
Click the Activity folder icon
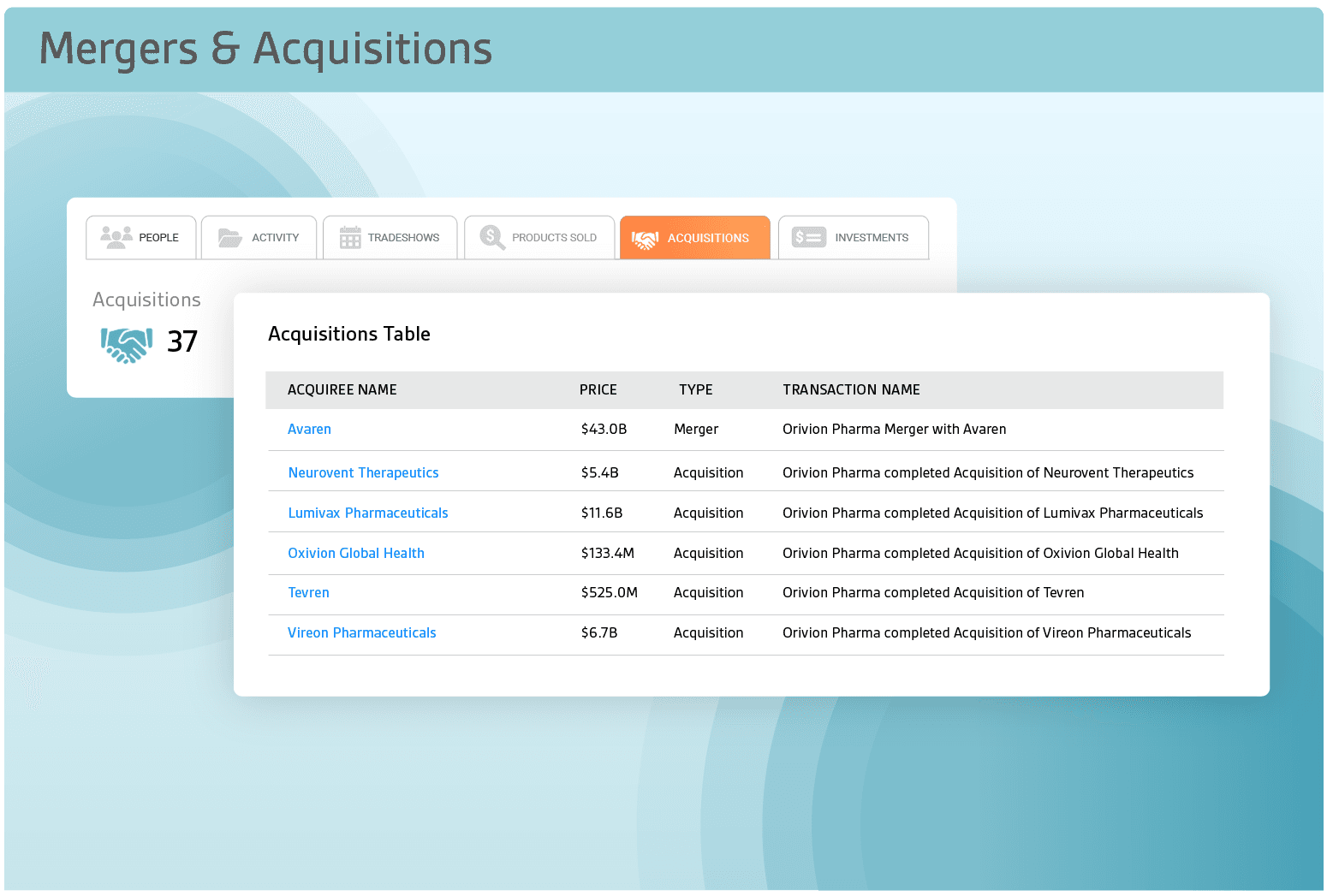coord(230,237)
